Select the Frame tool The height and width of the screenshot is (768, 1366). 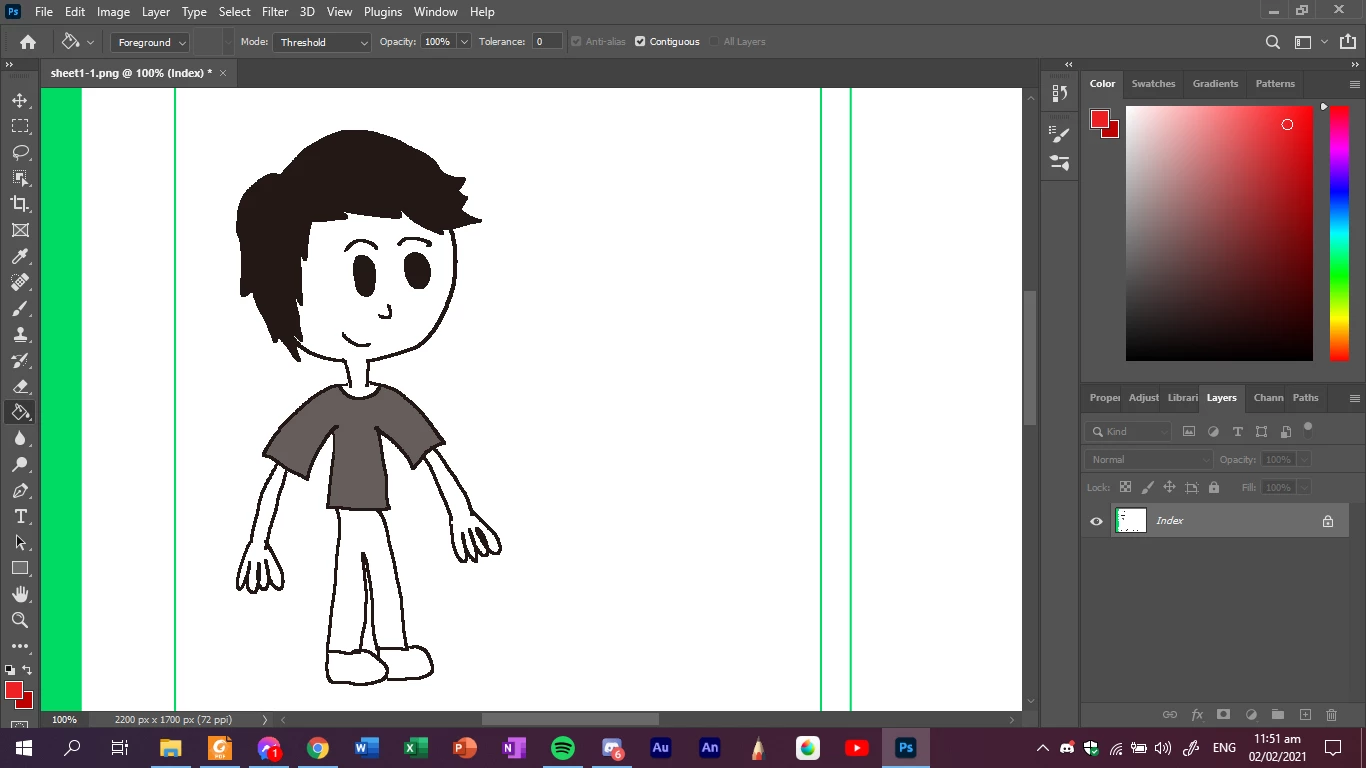click(20, 230)
